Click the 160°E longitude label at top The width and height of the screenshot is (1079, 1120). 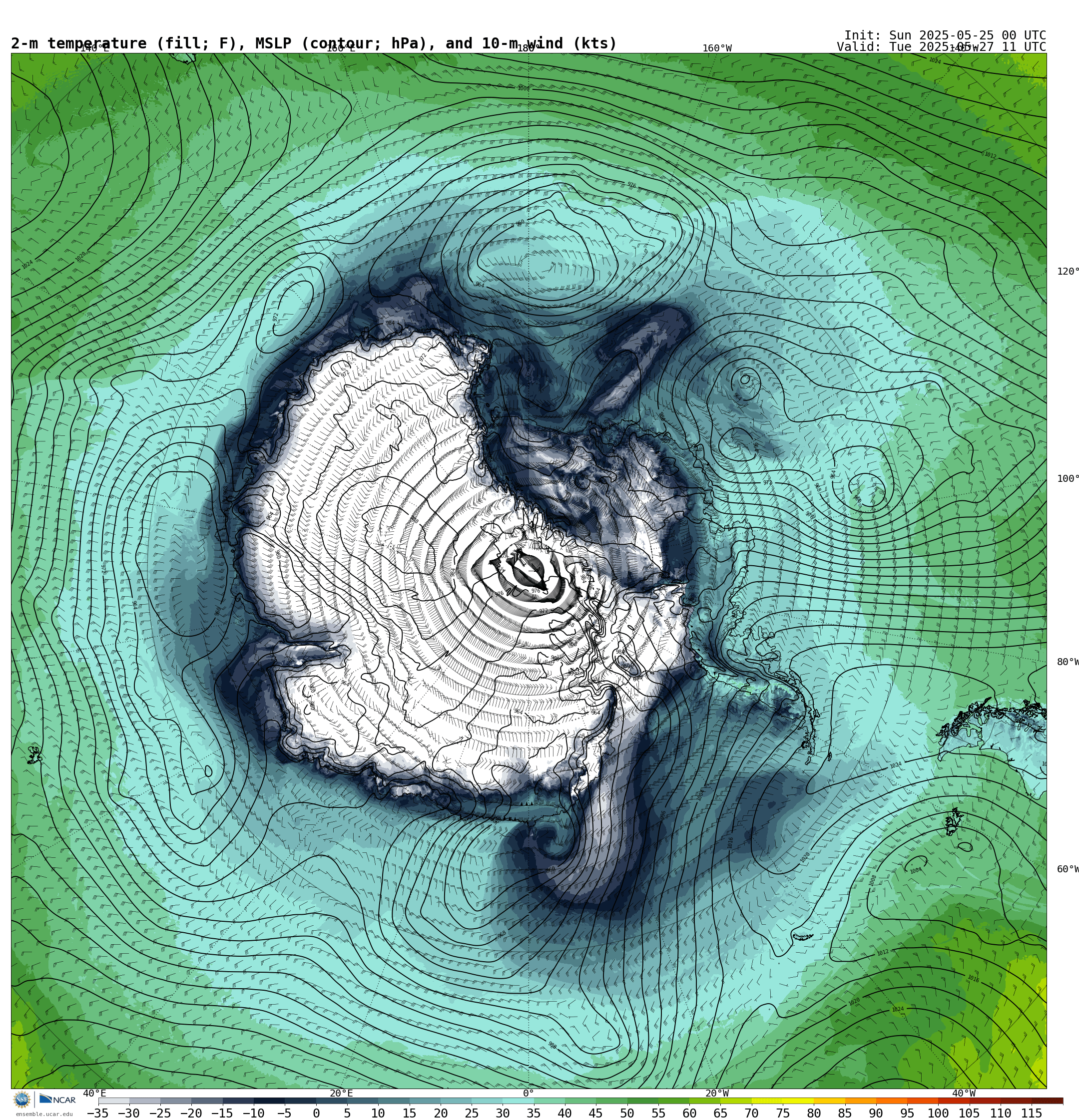pos(341,48)
